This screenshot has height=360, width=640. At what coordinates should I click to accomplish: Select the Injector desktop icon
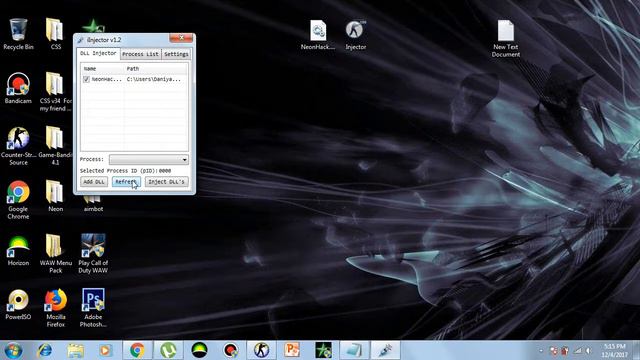tap(356, 35)
